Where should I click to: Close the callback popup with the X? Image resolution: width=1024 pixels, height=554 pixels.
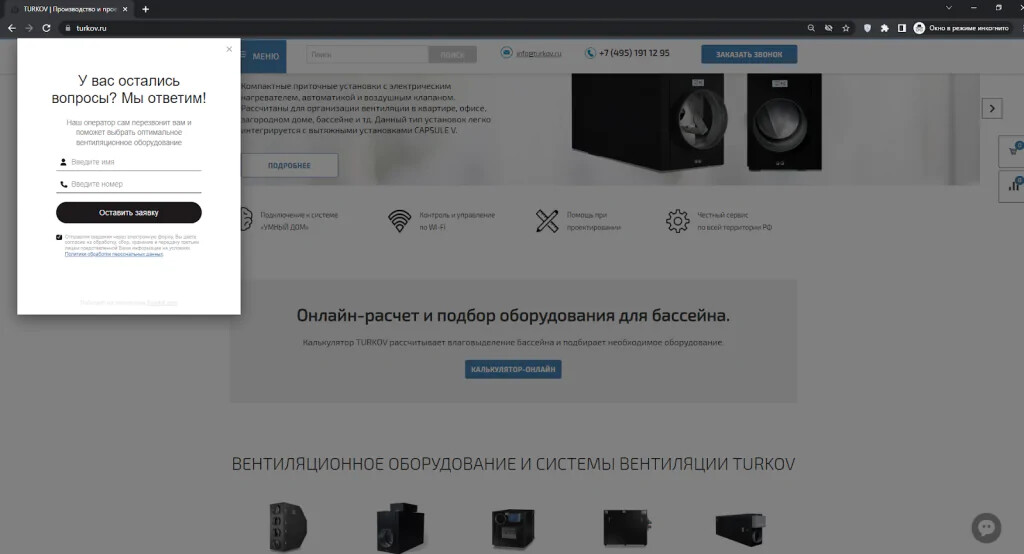229,49
